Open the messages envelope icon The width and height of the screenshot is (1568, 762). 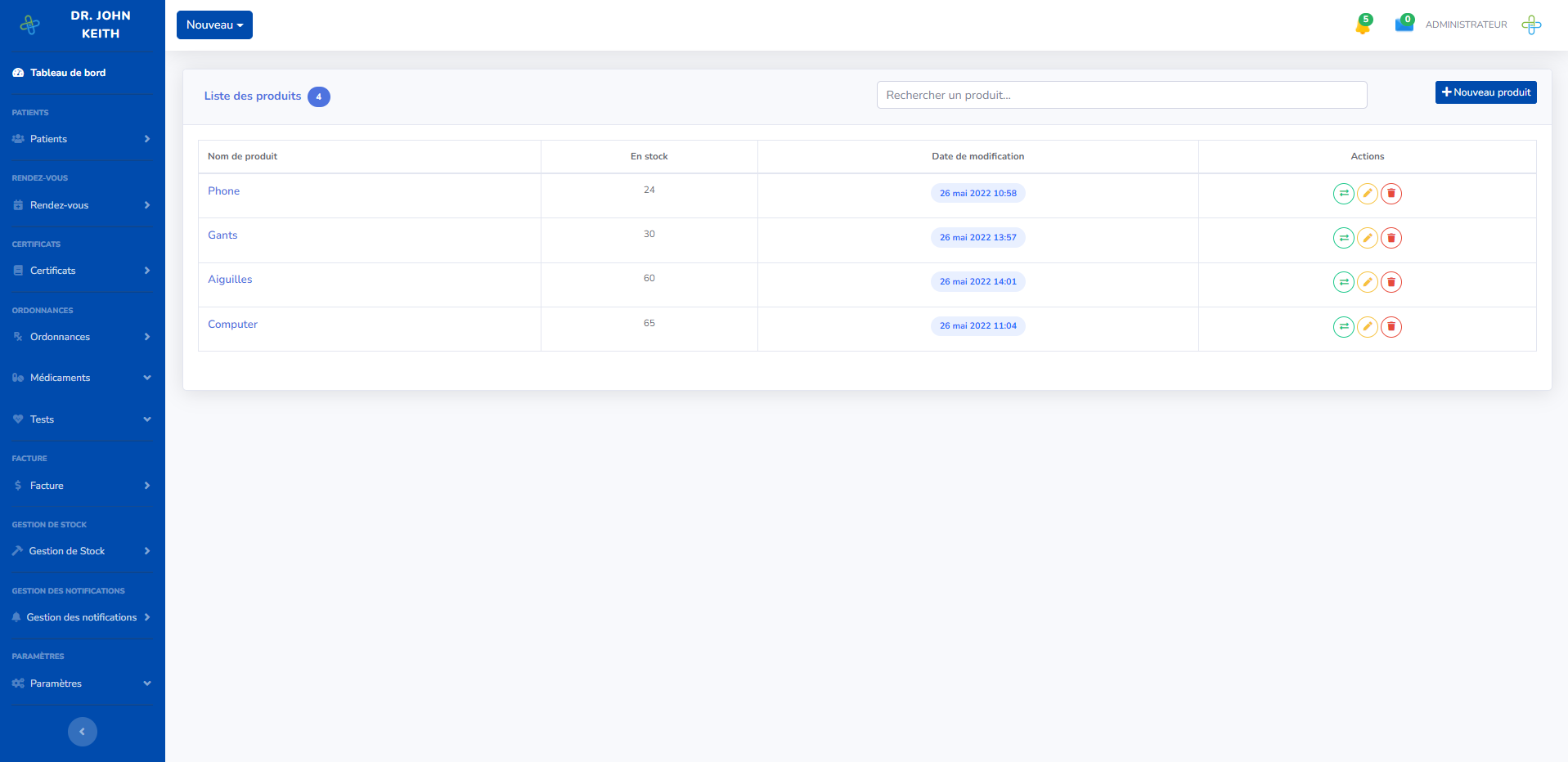coord(1404,25)
